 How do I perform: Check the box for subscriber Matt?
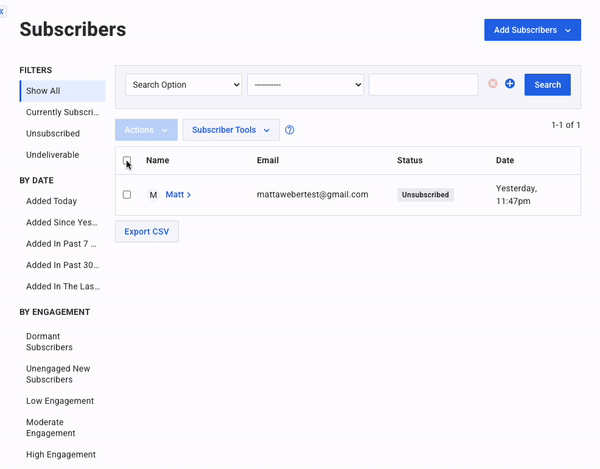127,195
